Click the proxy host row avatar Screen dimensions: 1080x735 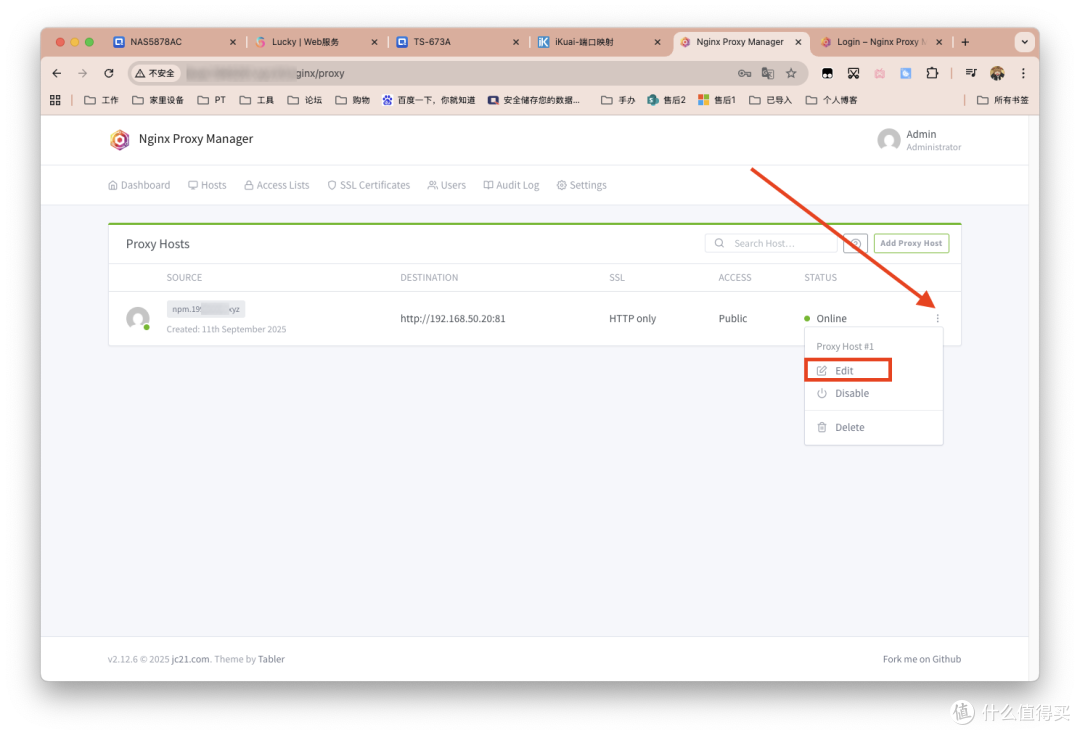click(138, 318)
